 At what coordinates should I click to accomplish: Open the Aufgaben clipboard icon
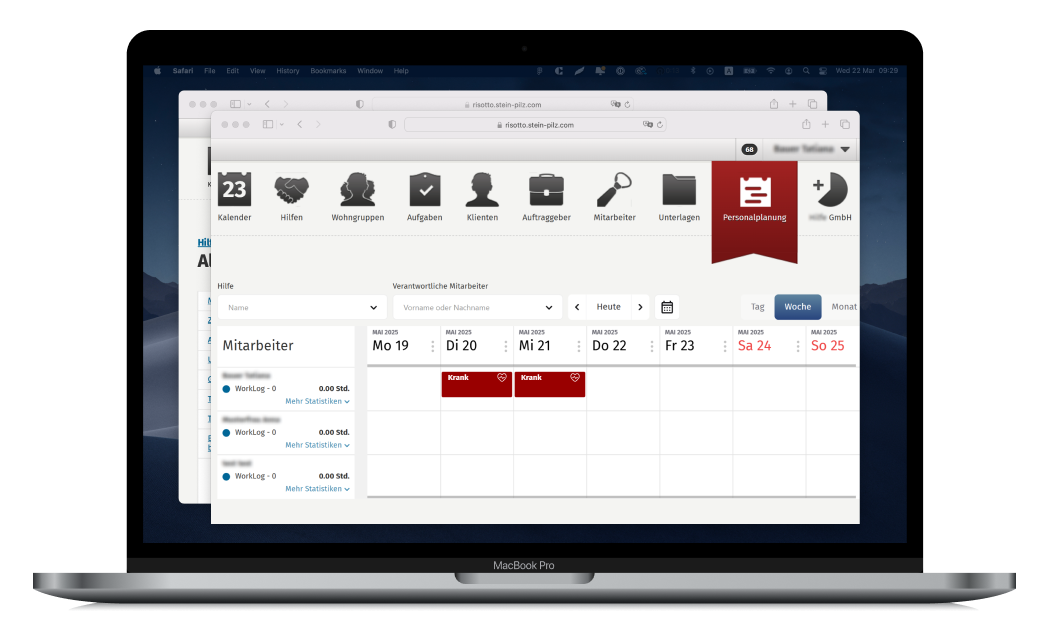[424, 190]
